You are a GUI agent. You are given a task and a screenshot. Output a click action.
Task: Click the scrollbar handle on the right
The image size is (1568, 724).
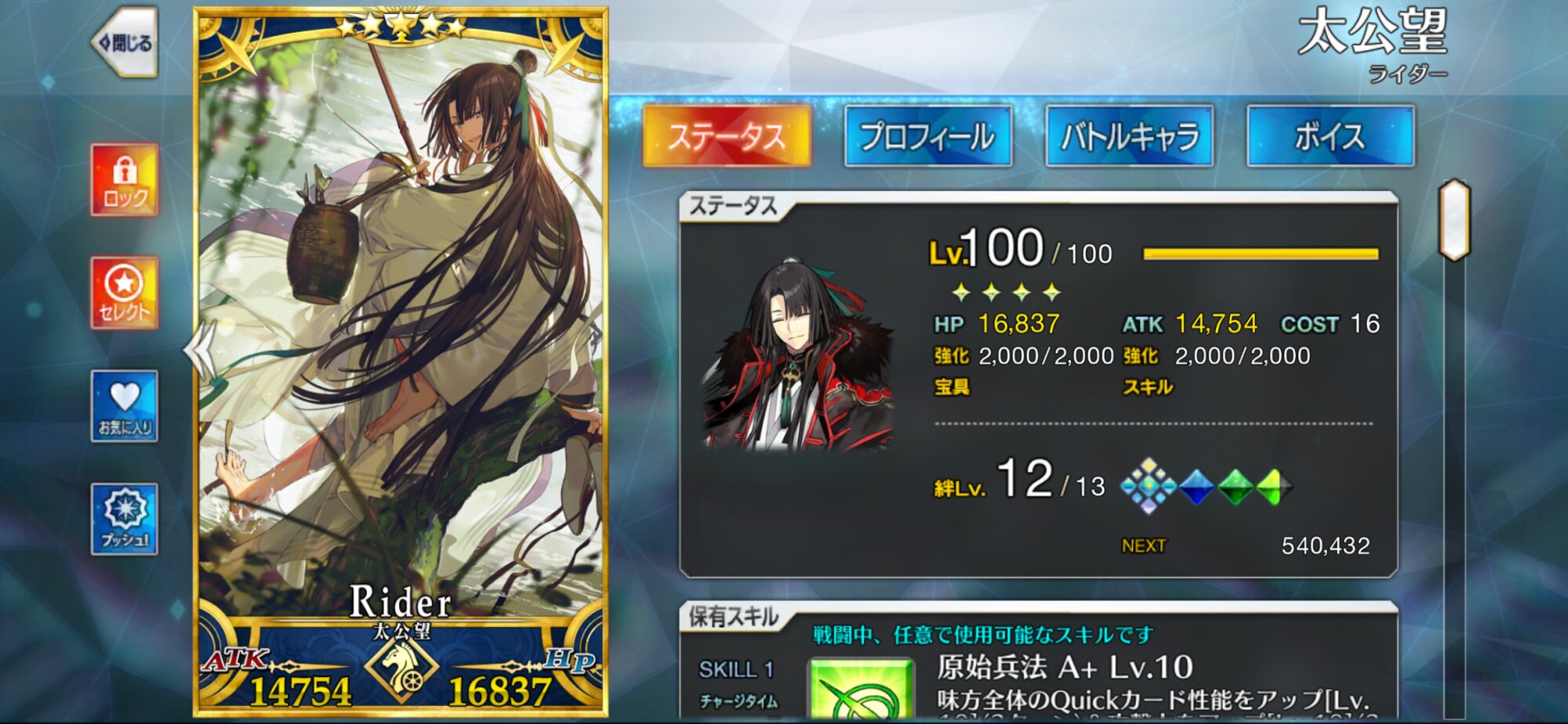(1454, 220)
